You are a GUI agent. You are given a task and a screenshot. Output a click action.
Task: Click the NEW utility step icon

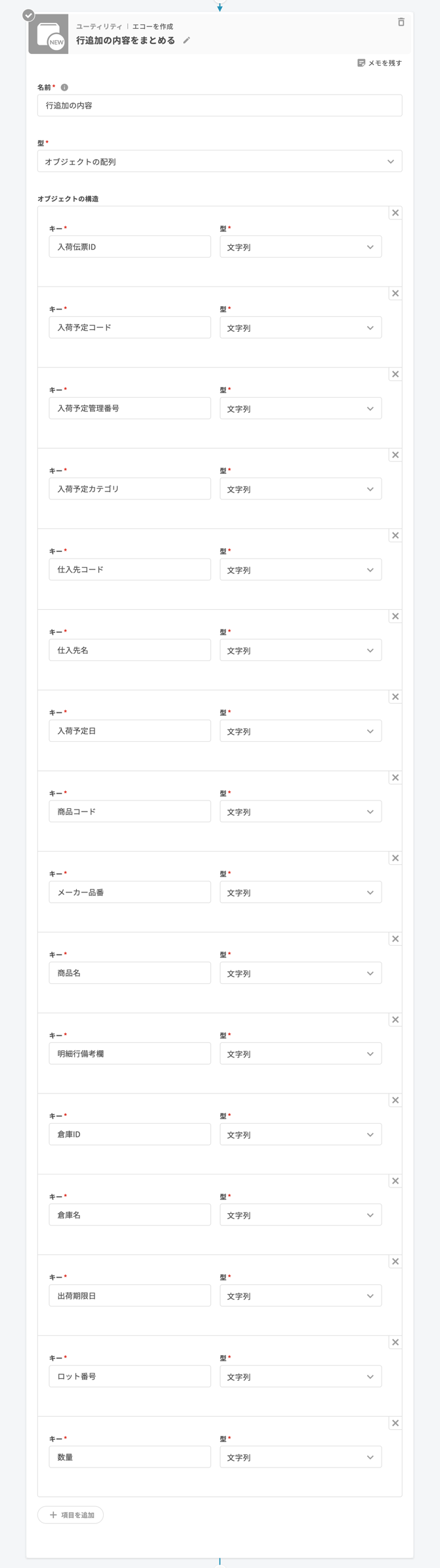pyautogui.click(x=49, y=34)
